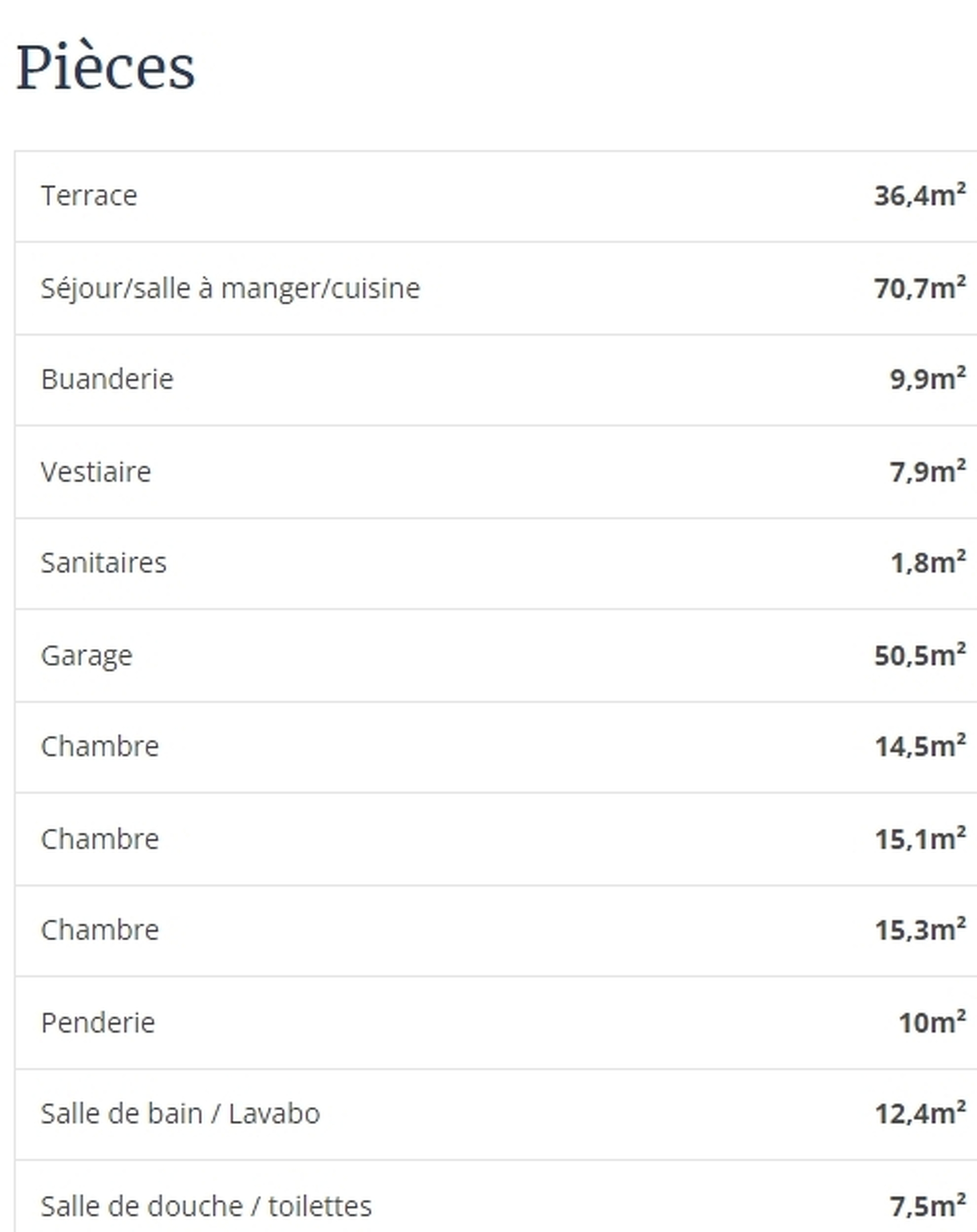Select the Chambre row with 15,3m²

[496, 931]
